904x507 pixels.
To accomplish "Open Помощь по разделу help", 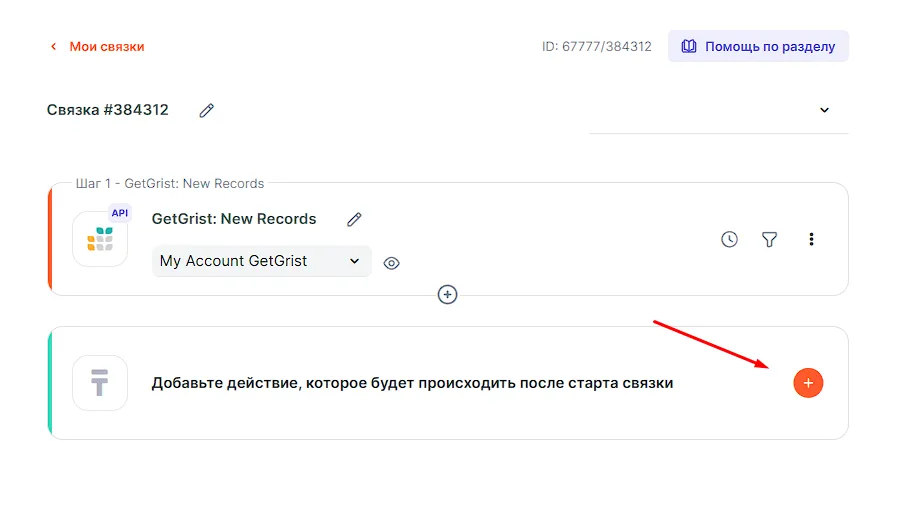I will (758, 47).
